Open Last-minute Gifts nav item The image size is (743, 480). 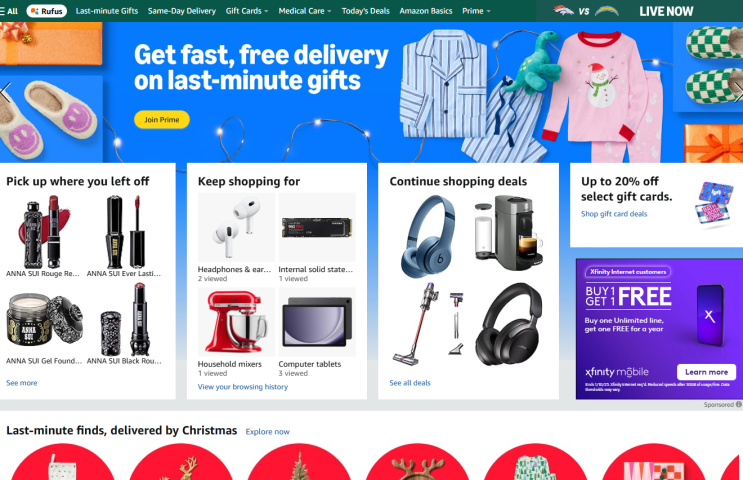[107, 11]
